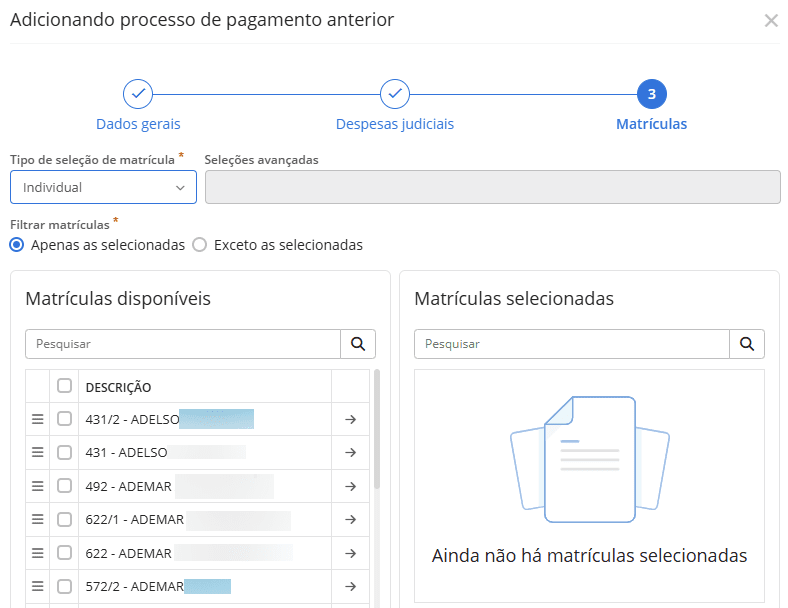Move 431/2 - ADELSO to selected with arrow
This screenshot has width=788, height=608.
(350, 419)
